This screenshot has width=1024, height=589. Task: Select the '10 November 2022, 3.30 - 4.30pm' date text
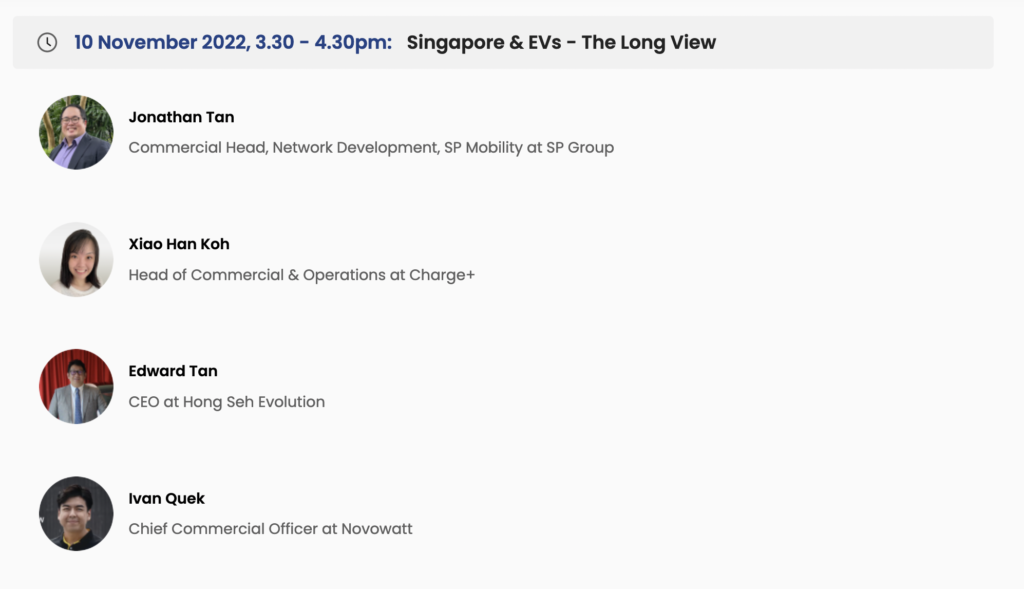(233, 43)
